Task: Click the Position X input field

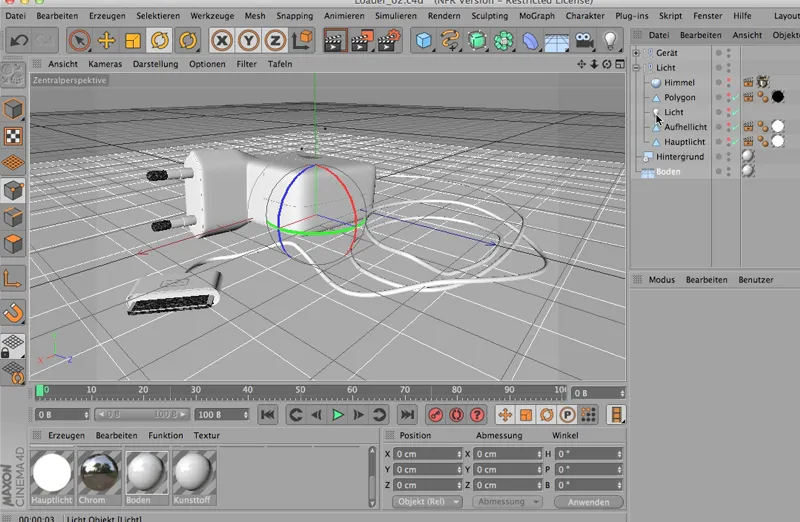Action: point(428,454)
